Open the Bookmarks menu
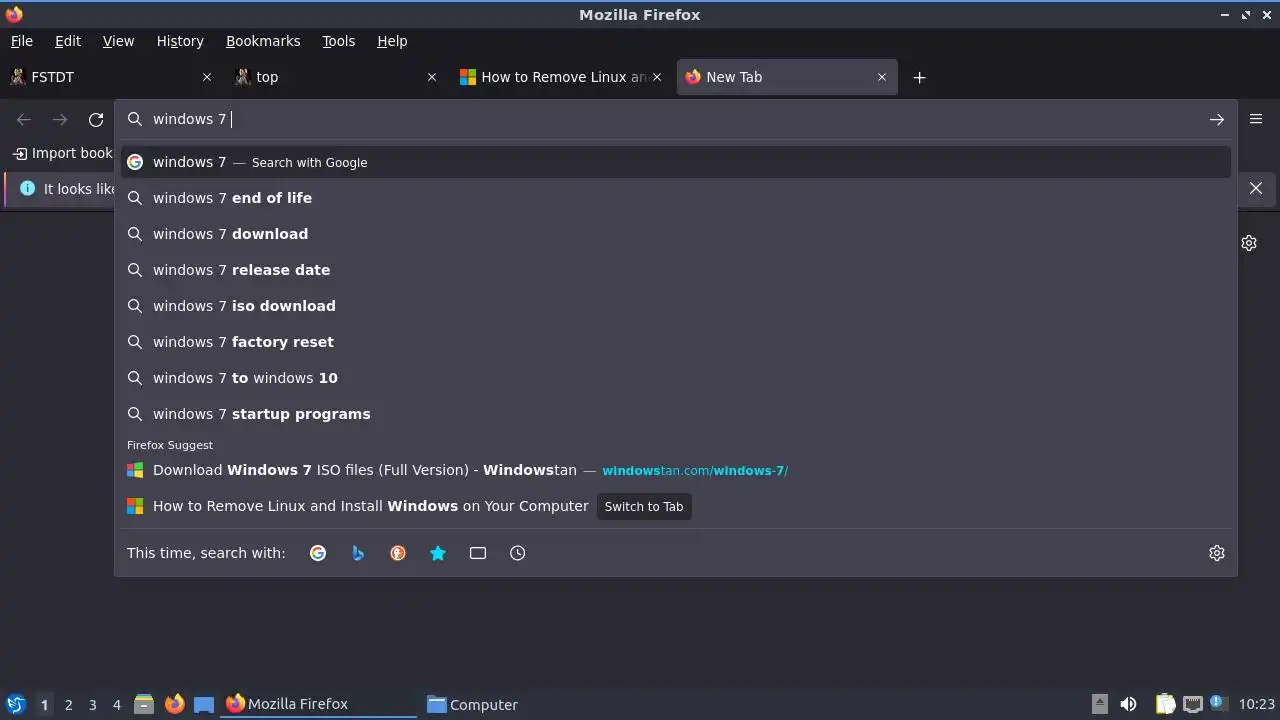 pyautogui.click(x=263, y=41)
